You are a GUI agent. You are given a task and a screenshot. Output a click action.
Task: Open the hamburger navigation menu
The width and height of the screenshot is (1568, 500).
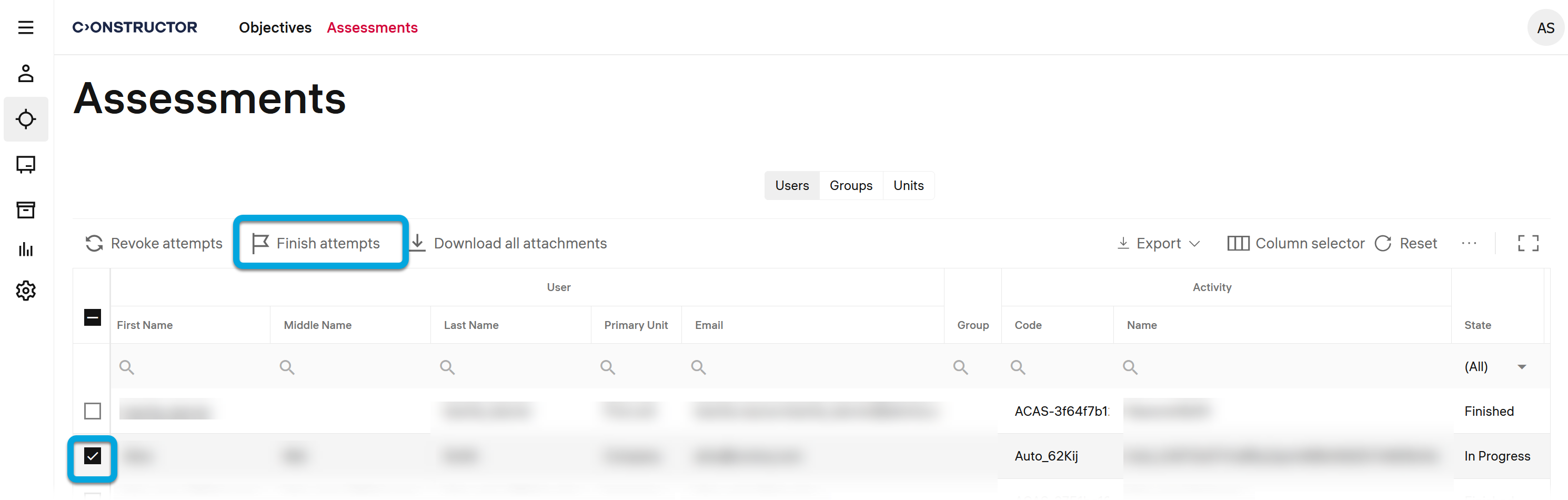(x=26, y=27)
